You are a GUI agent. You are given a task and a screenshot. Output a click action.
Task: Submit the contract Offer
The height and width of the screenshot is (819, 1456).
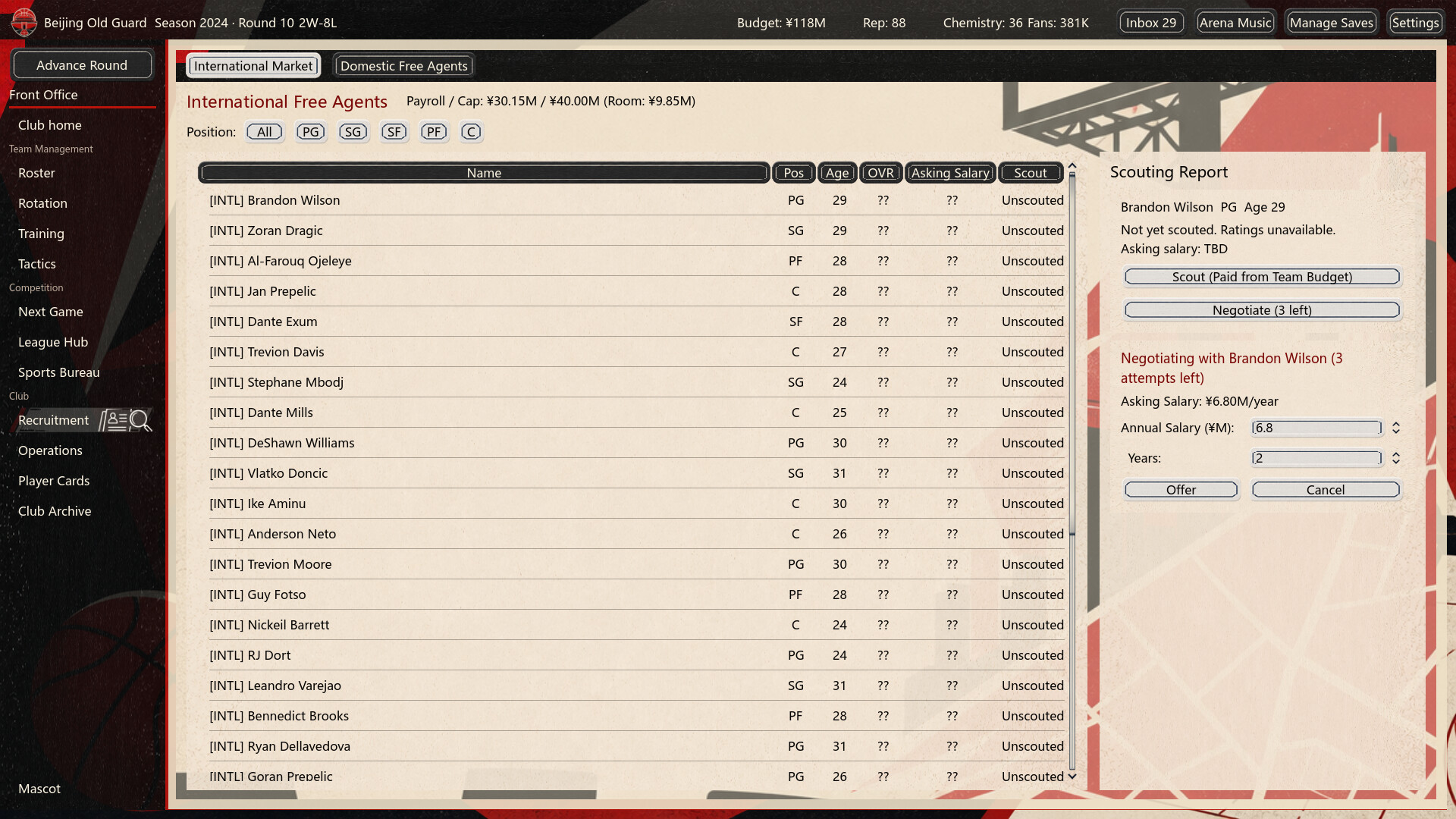click(x=1181, y=490)
